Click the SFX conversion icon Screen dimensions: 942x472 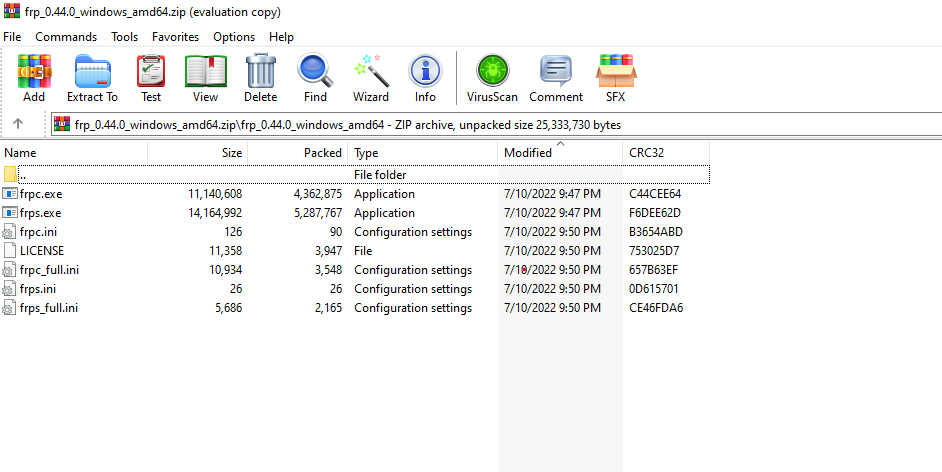pyautogui.click(x=616, y=71)
